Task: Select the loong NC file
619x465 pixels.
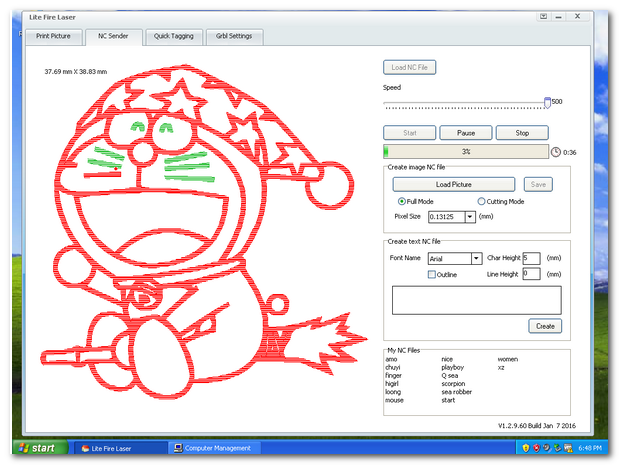Action: click(x=393, y=392)
